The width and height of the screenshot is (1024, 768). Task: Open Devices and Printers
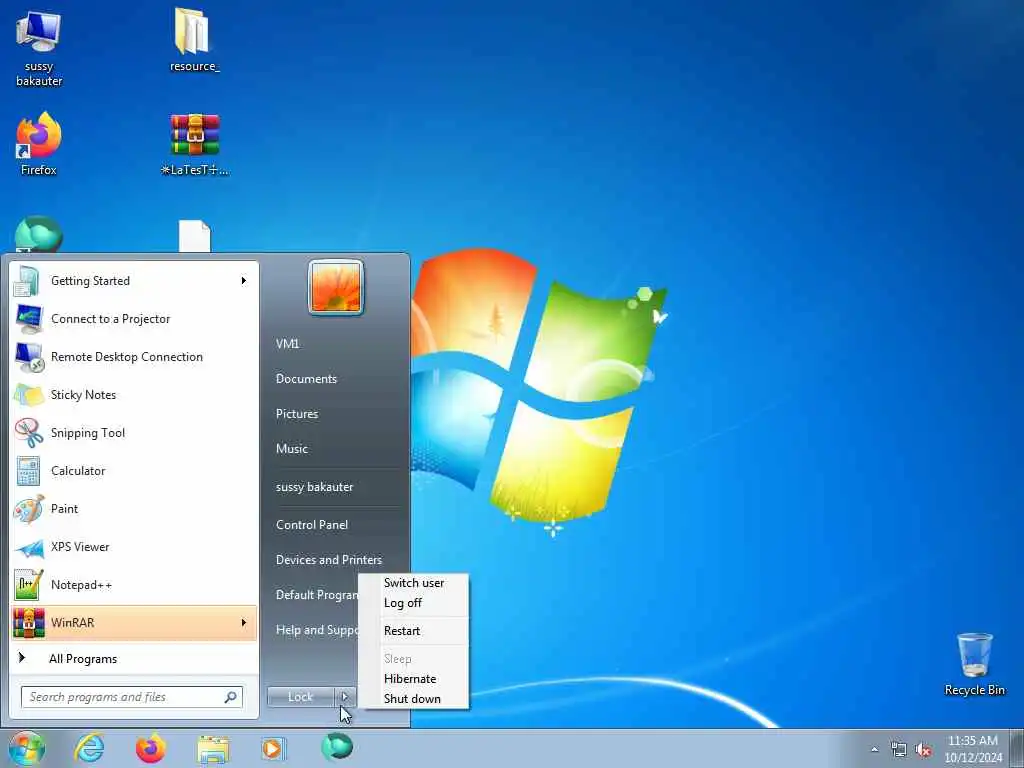tap(328, 560)
